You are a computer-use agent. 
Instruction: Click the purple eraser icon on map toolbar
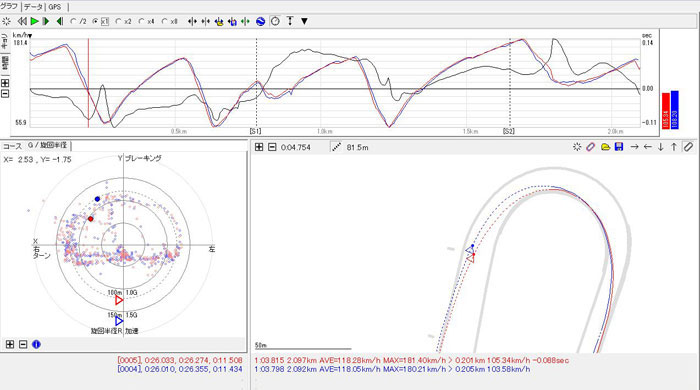590,147
